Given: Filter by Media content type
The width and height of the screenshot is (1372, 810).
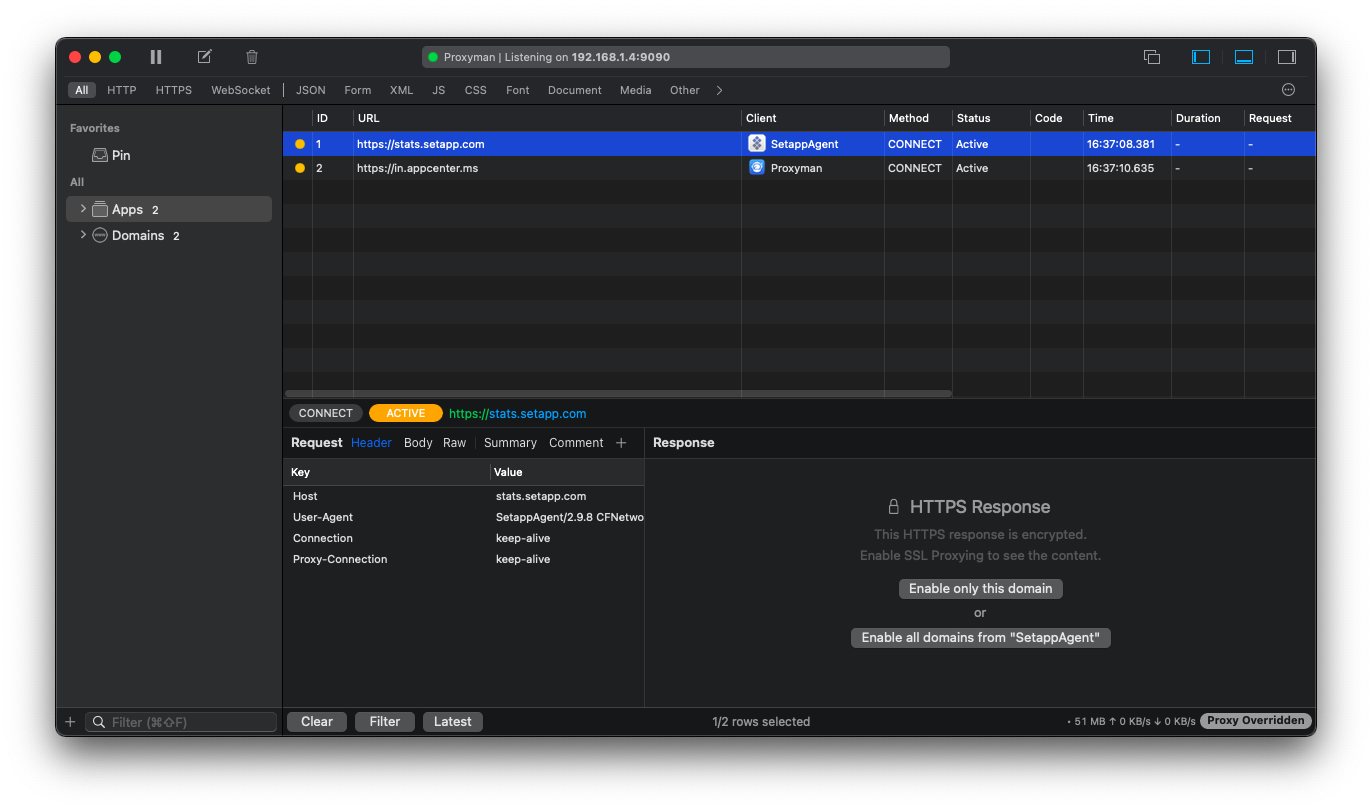Looking at the screenshot, I should 636,90.
